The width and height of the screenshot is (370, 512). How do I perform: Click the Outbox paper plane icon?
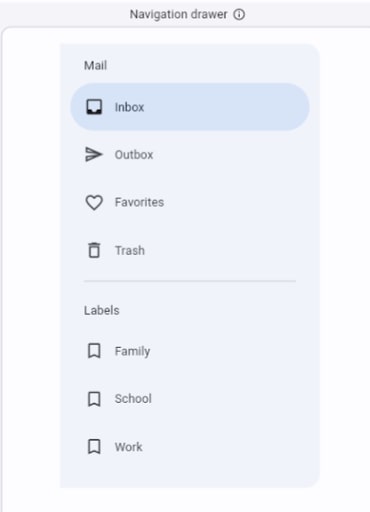click(94, 154)
